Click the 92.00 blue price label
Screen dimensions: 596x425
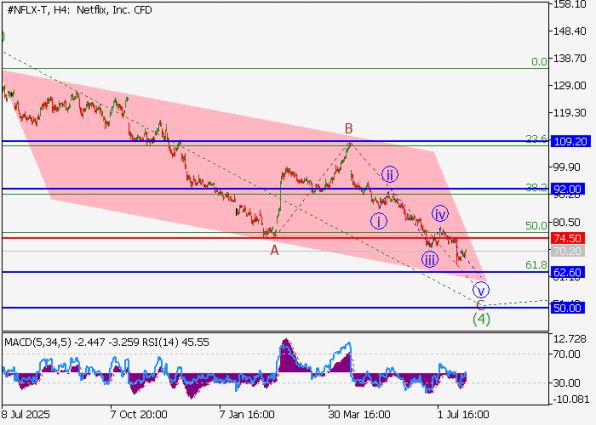coord(567,189)
